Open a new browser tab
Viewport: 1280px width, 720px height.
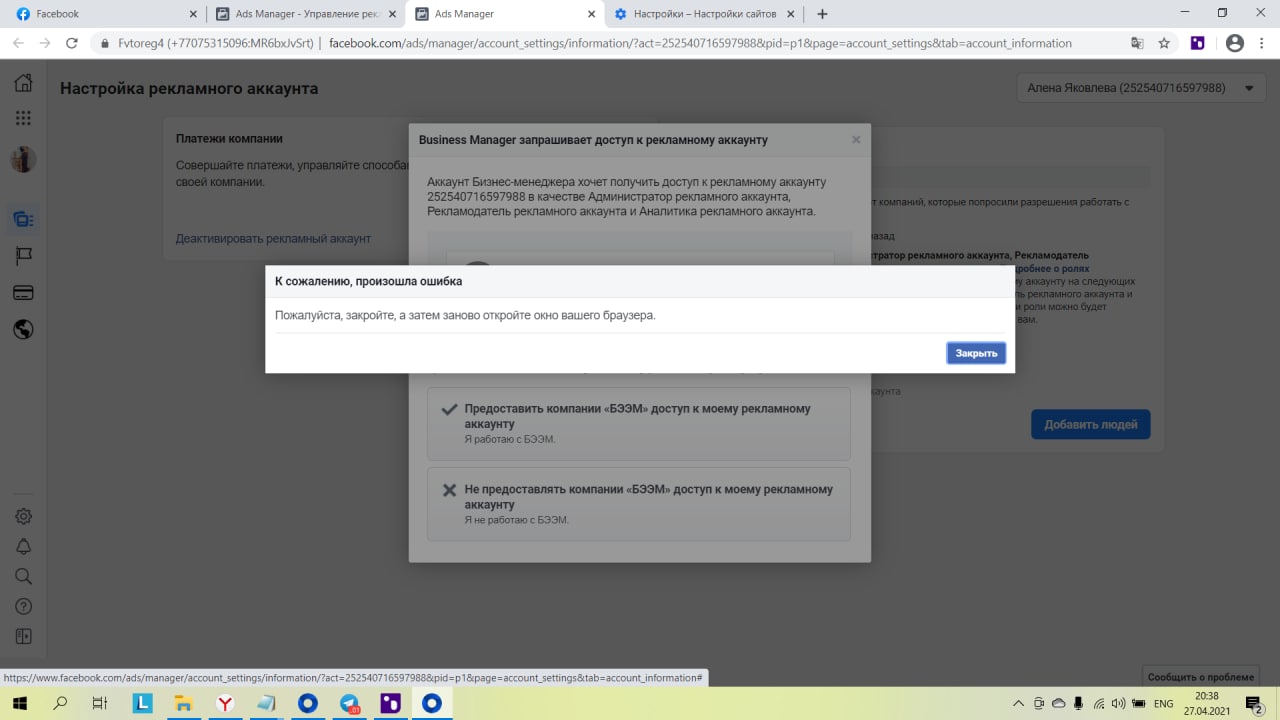pyautogui.click(x=822, y=14)
